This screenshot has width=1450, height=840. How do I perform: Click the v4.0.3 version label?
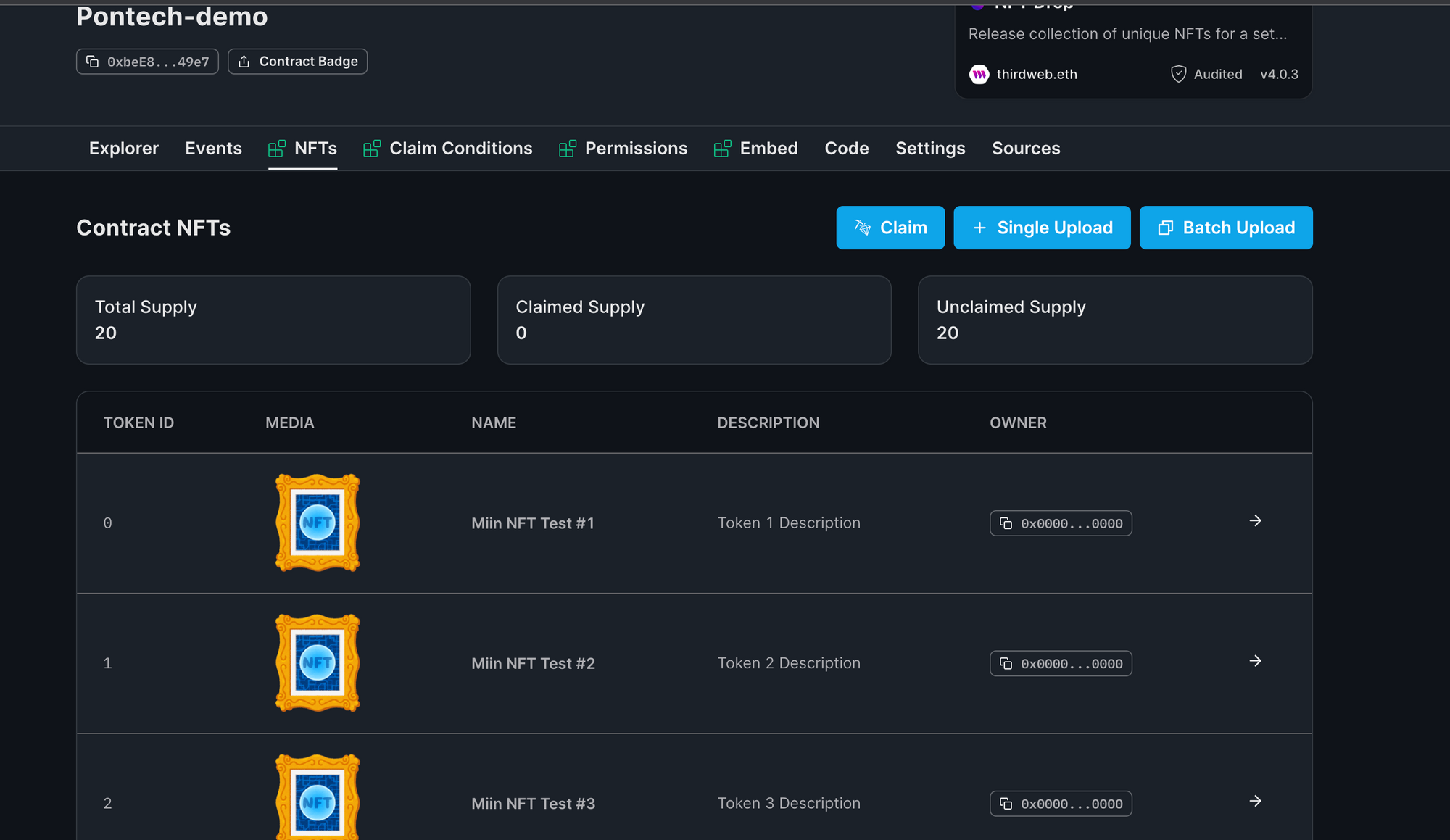pos(1279,74)
